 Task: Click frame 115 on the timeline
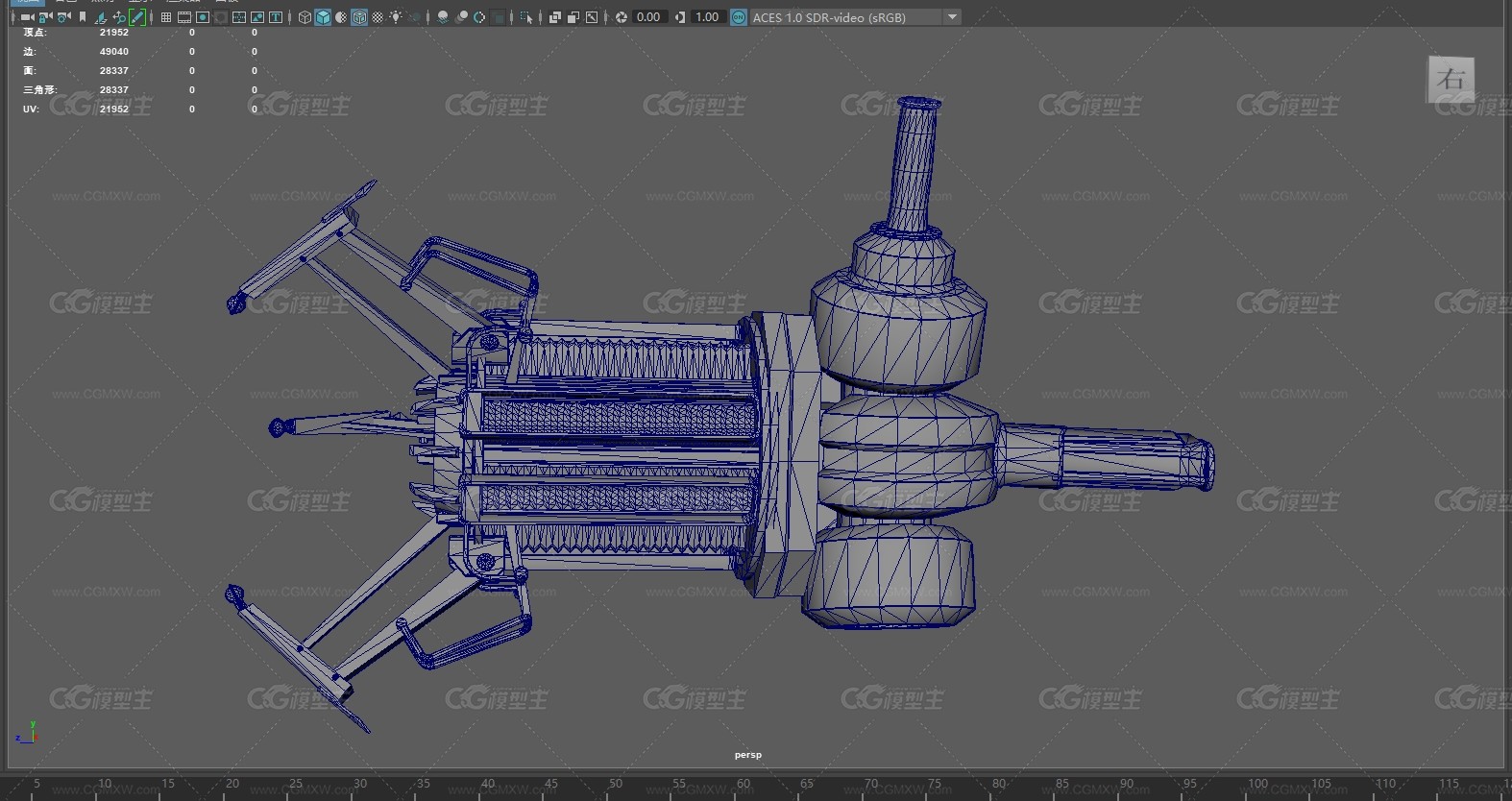coord(1449,785)
